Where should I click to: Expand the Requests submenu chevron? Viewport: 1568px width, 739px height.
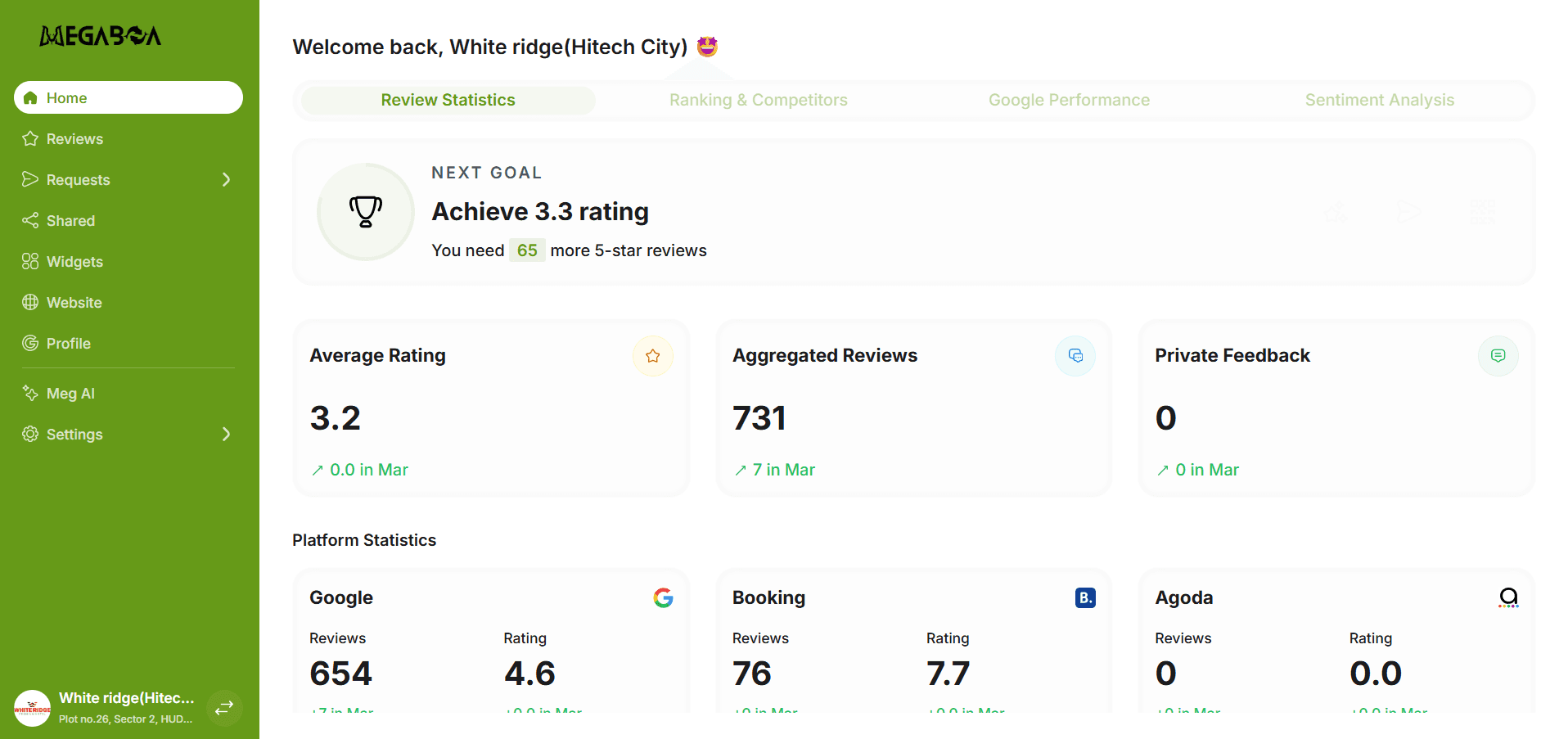tap(227, 179)
